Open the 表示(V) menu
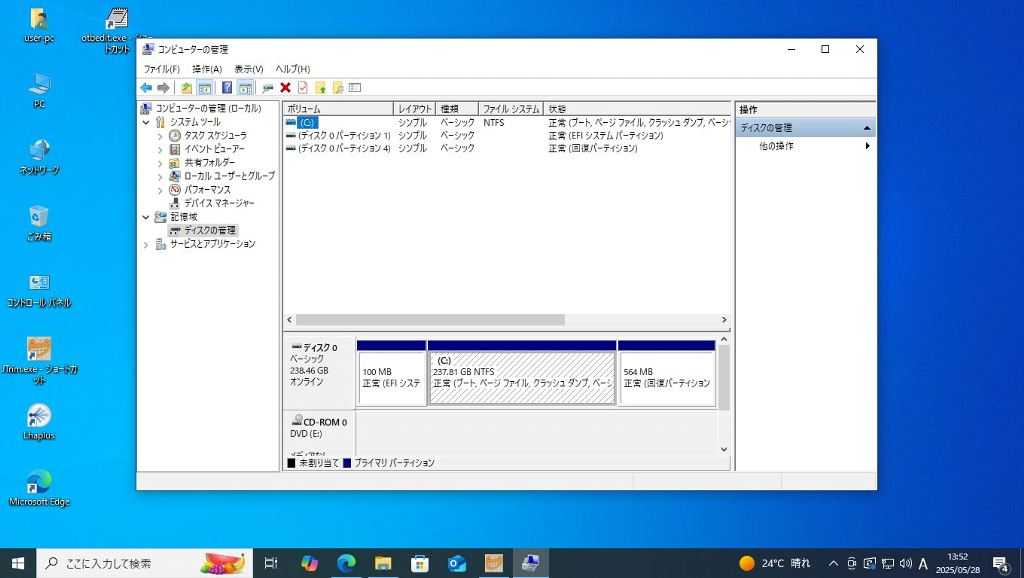This screenshot has height=578, width=1024. pos(248,69)
